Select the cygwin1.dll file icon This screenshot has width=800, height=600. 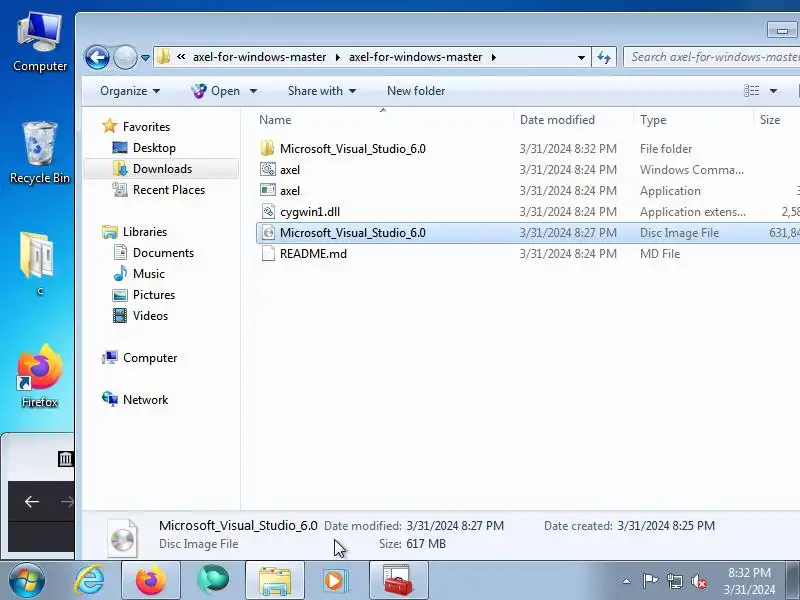268,211
